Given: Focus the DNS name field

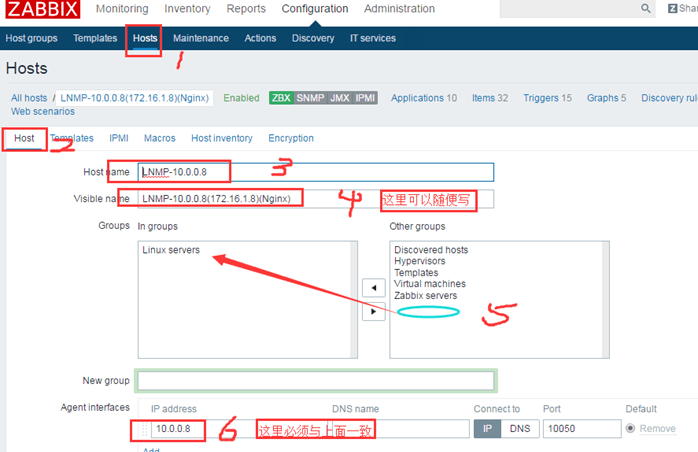Looking at the screenshot, I should coord(399,429).
